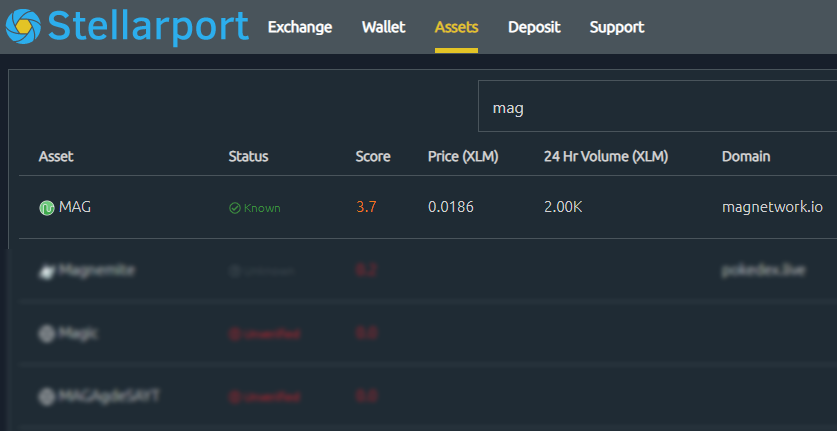Click the Known status label
This screenshot has width=837, height=431.
[x=262, y=208]
